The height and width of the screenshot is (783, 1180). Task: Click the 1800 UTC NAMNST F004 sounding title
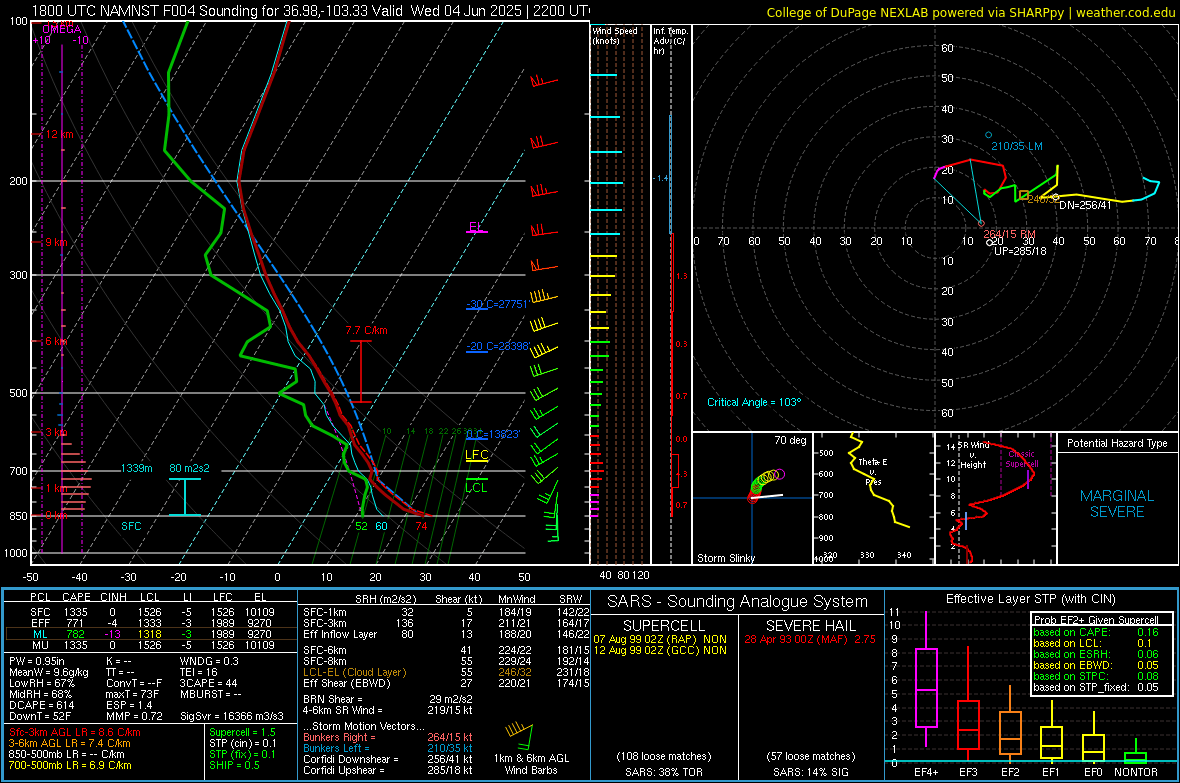tap(311, 11)
